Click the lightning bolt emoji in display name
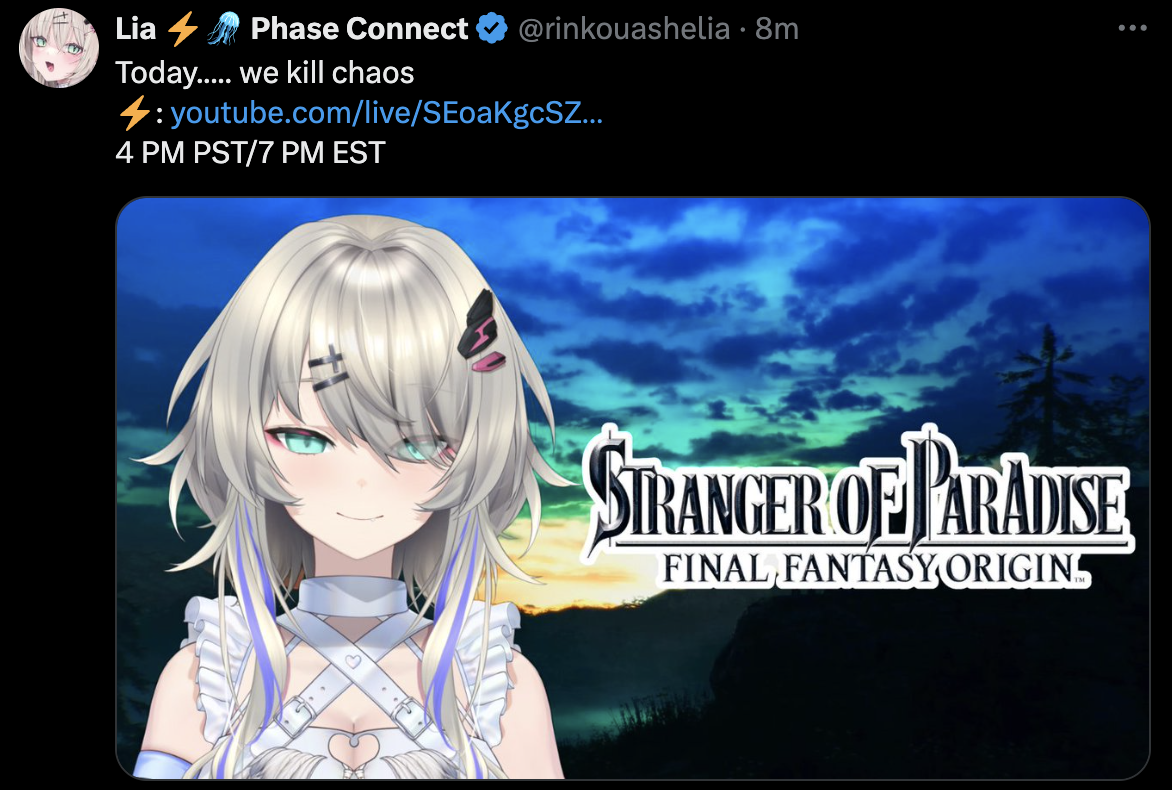Screen dimensions: 1172x790 (x=182, y=28)
